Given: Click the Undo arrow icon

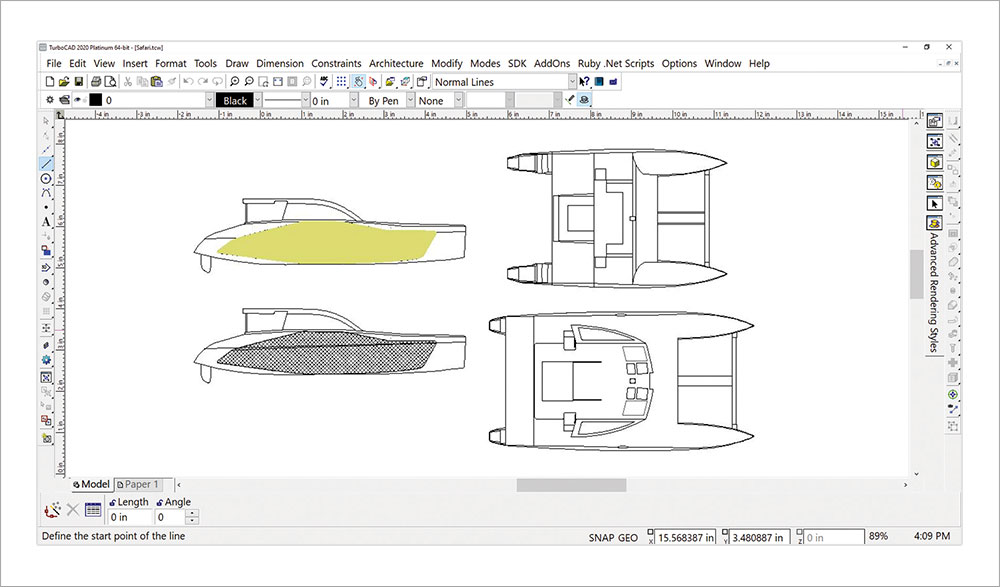Looking at the screenshot, I should click(188, 82).
